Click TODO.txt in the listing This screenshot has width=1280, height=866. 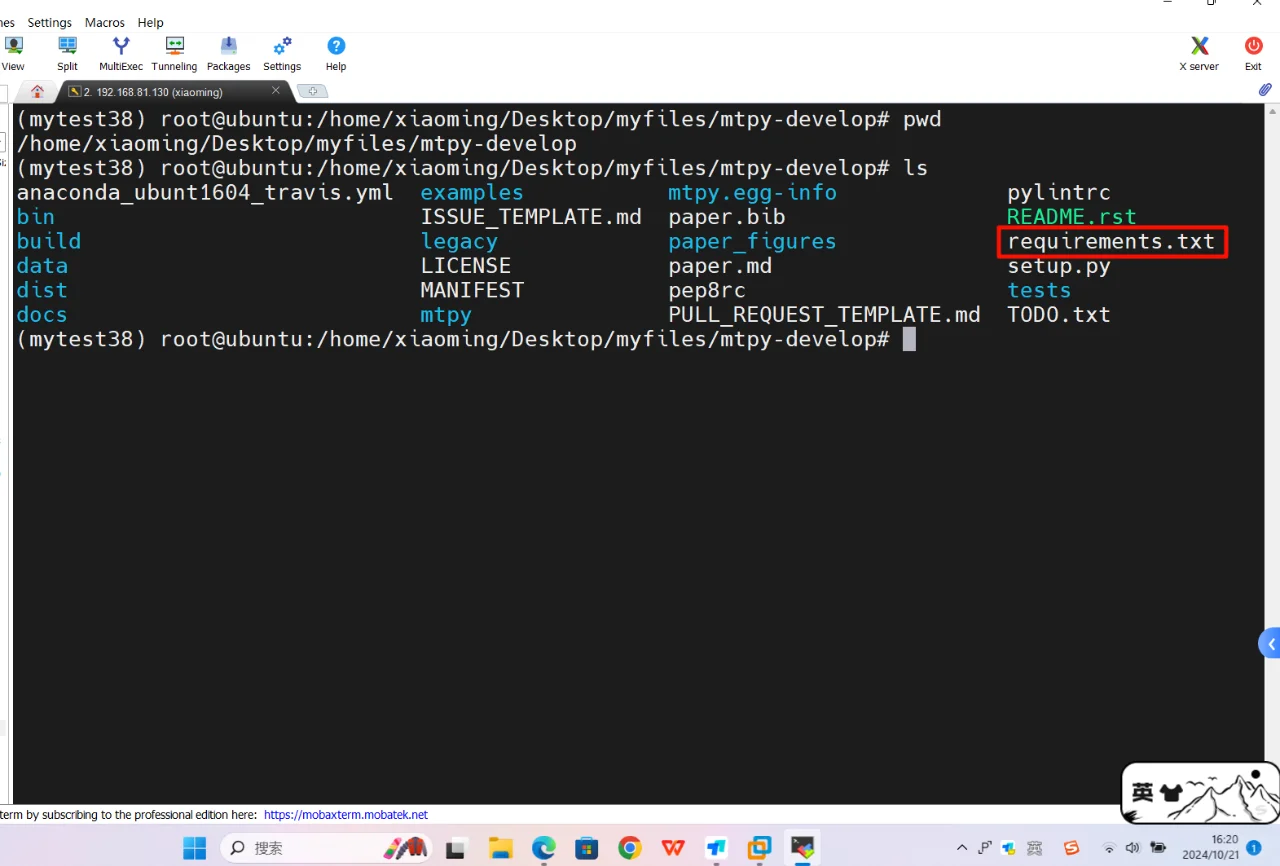click(x=1059, y=315)
